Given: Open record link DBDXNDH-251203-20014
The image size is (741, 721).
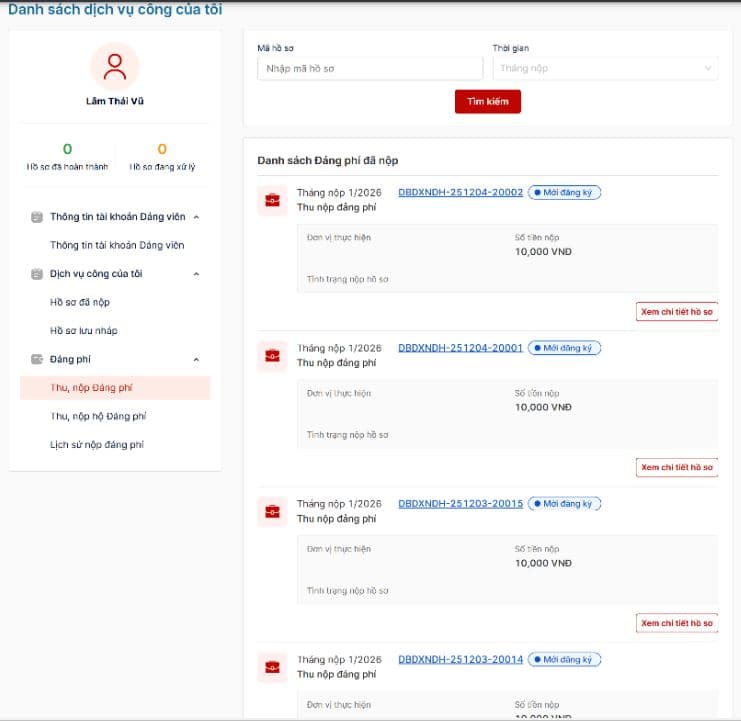Looking at the screenshot, I should pyautogui.click(x=460, y=659).
